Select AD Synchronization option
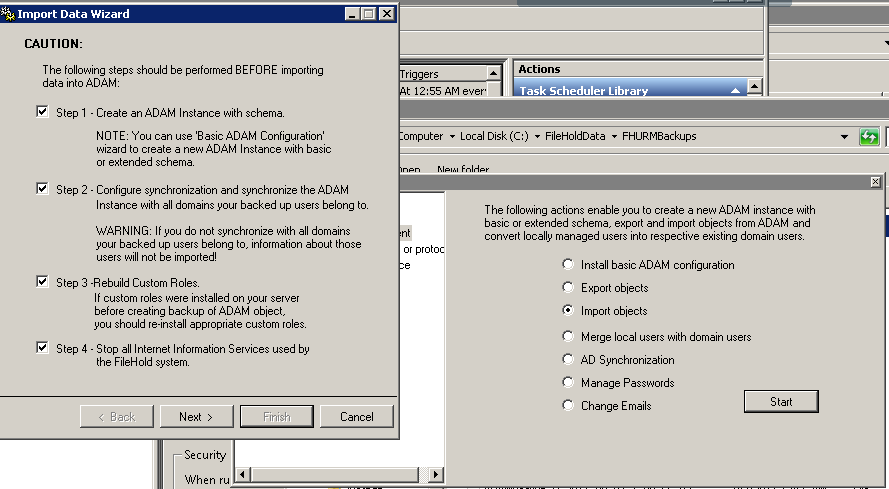 click(568, 359)
